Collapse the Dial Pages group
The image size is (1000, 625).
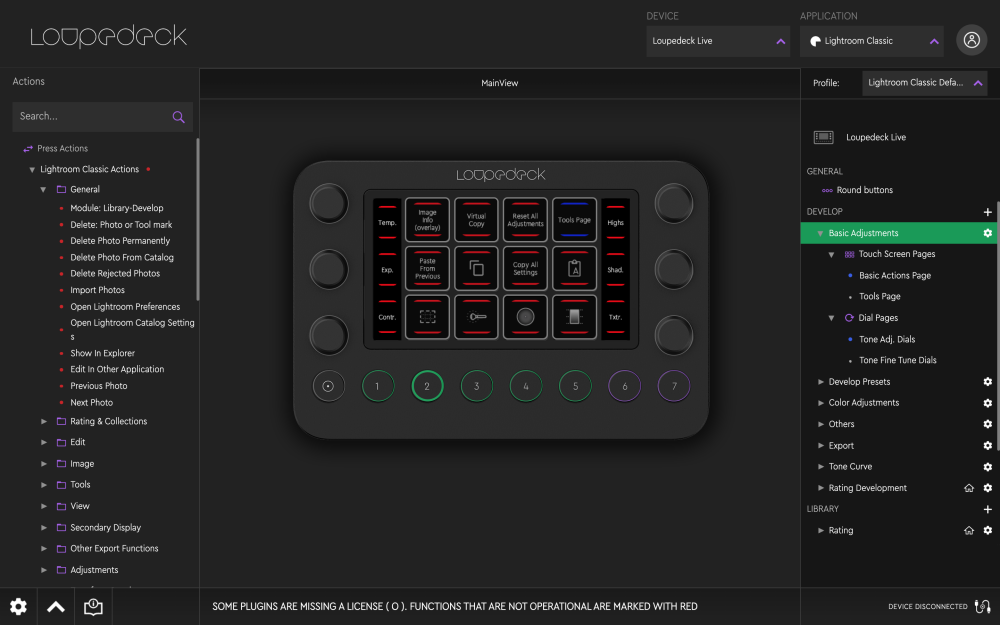(831, 318)
